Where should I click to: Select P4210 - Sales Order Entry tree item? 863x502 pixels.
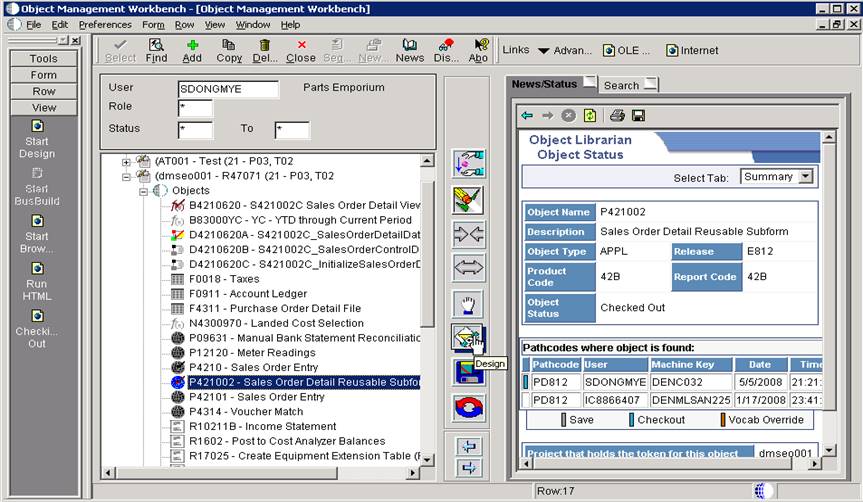click(253, 367)
